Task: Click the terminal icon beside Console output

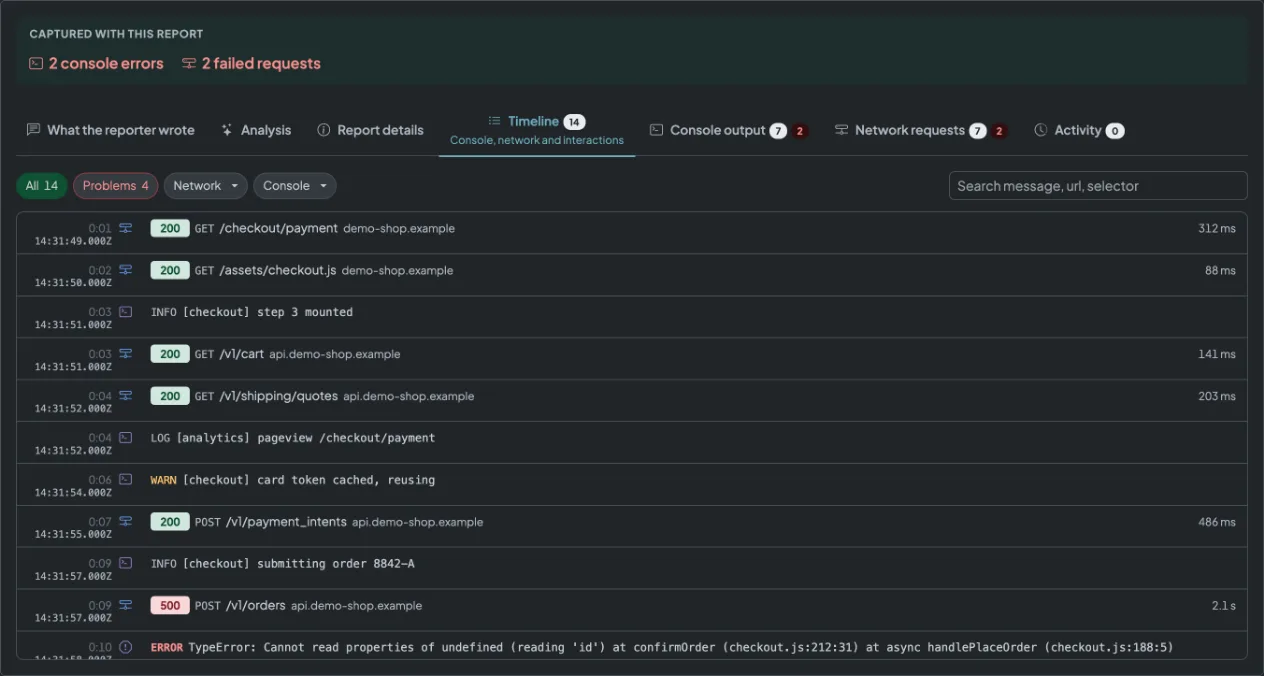Action: (x=657, y=130)
